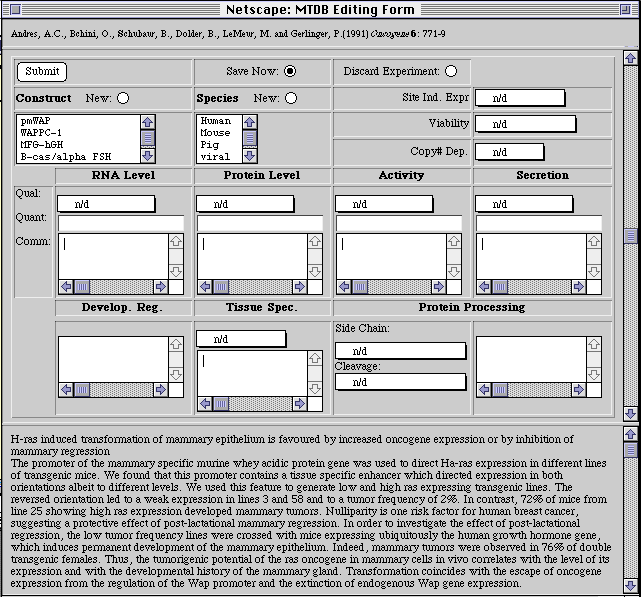
Task: Click Construct list scroll up arrow
Action: [148, 122]
